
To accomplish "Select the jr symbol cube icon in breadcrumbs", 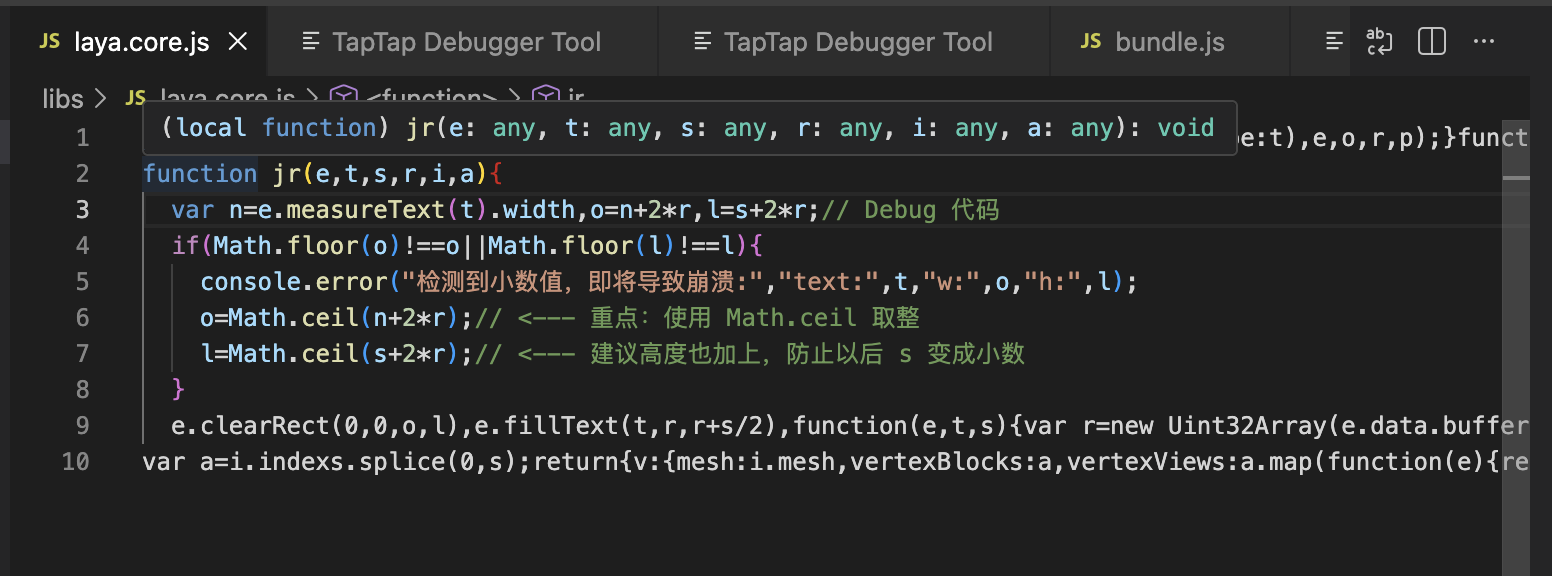I will click(545, 97).
